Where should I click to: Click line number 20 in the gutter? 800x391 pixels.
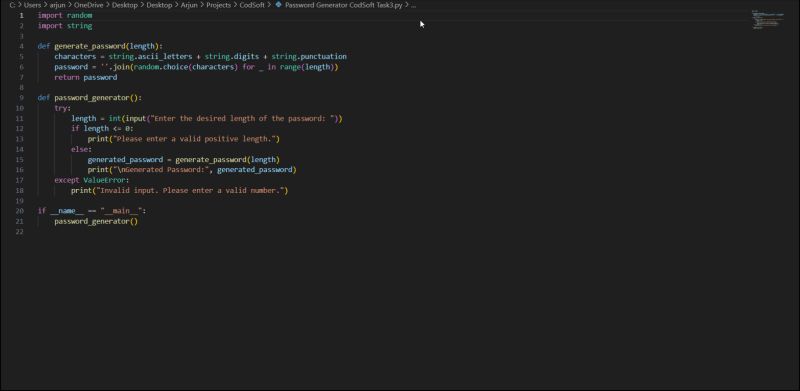coord(19,211)
